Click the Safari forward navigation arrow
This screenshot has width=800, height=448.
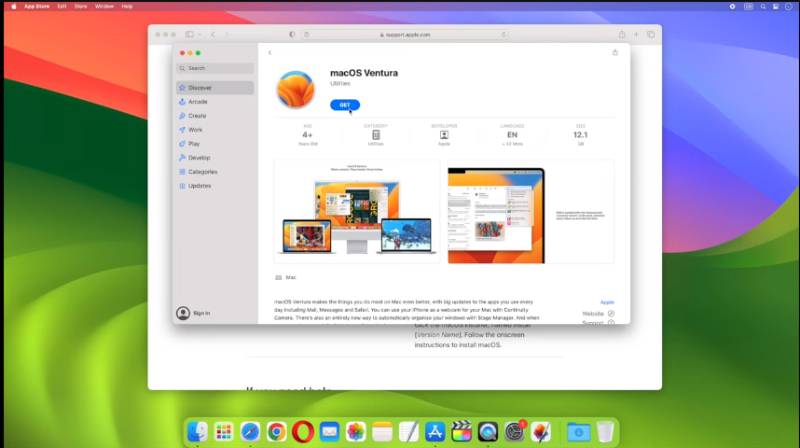tap(227, 34)
